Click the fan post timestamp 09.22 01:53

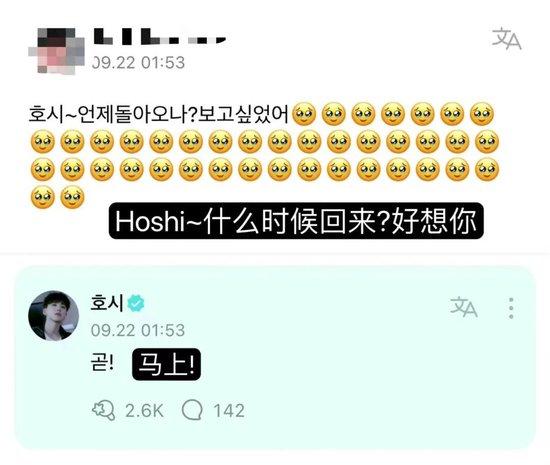tap(139, 63)
